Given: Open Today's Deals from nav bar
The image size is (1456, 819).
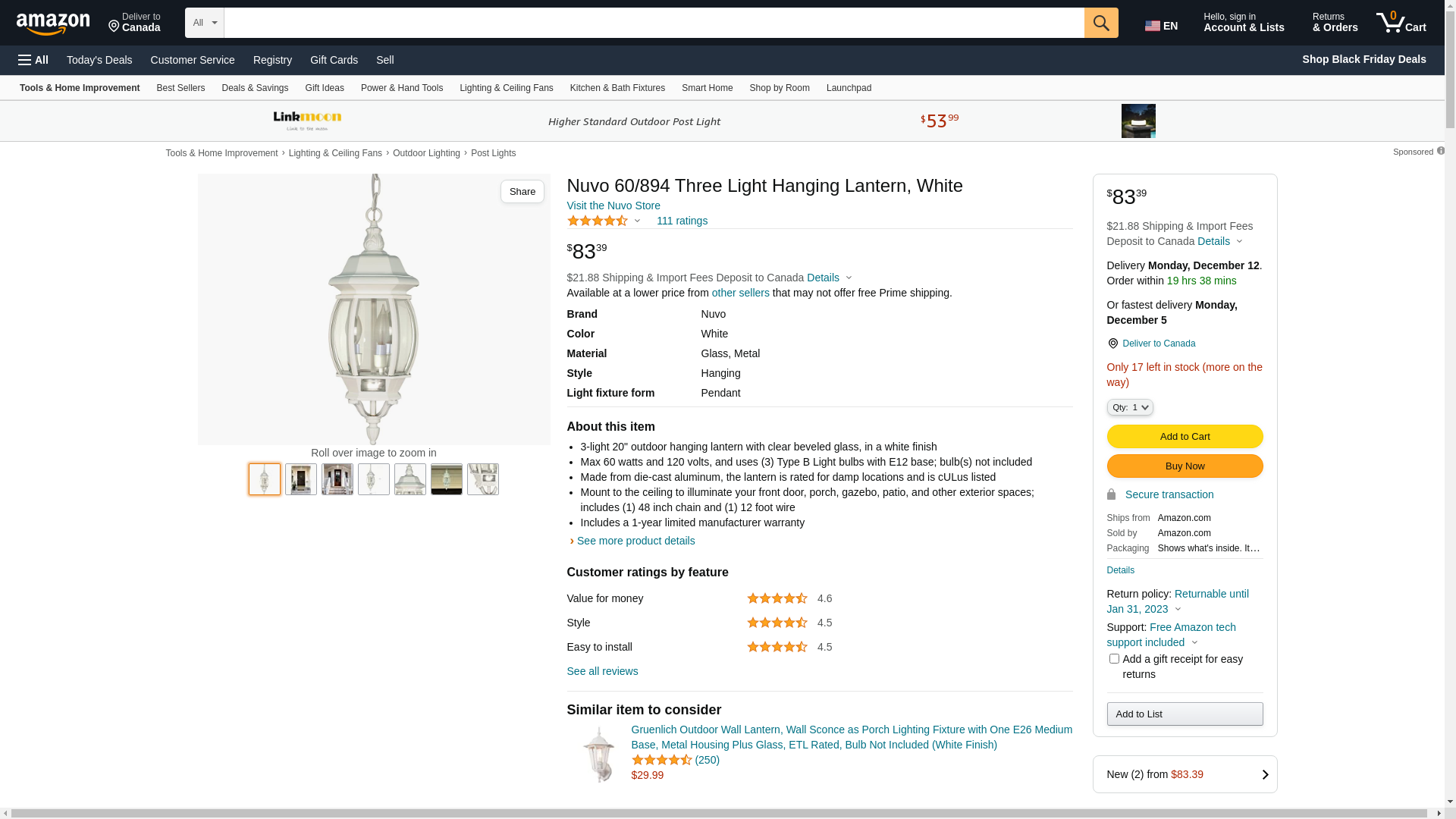Looking at the screenshot, I should pos(99,60).
